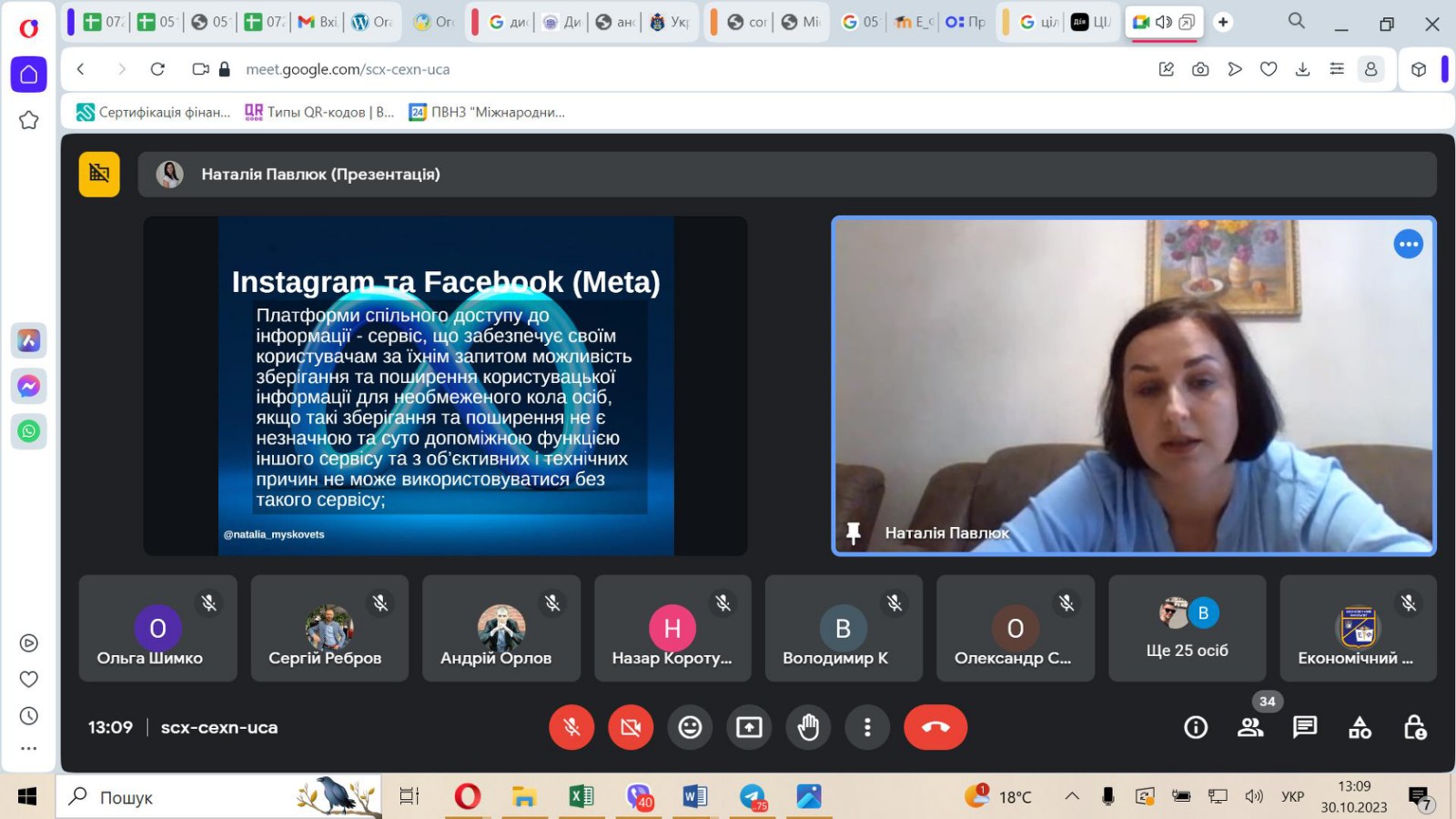Open Opera home sidebar button

28,75
